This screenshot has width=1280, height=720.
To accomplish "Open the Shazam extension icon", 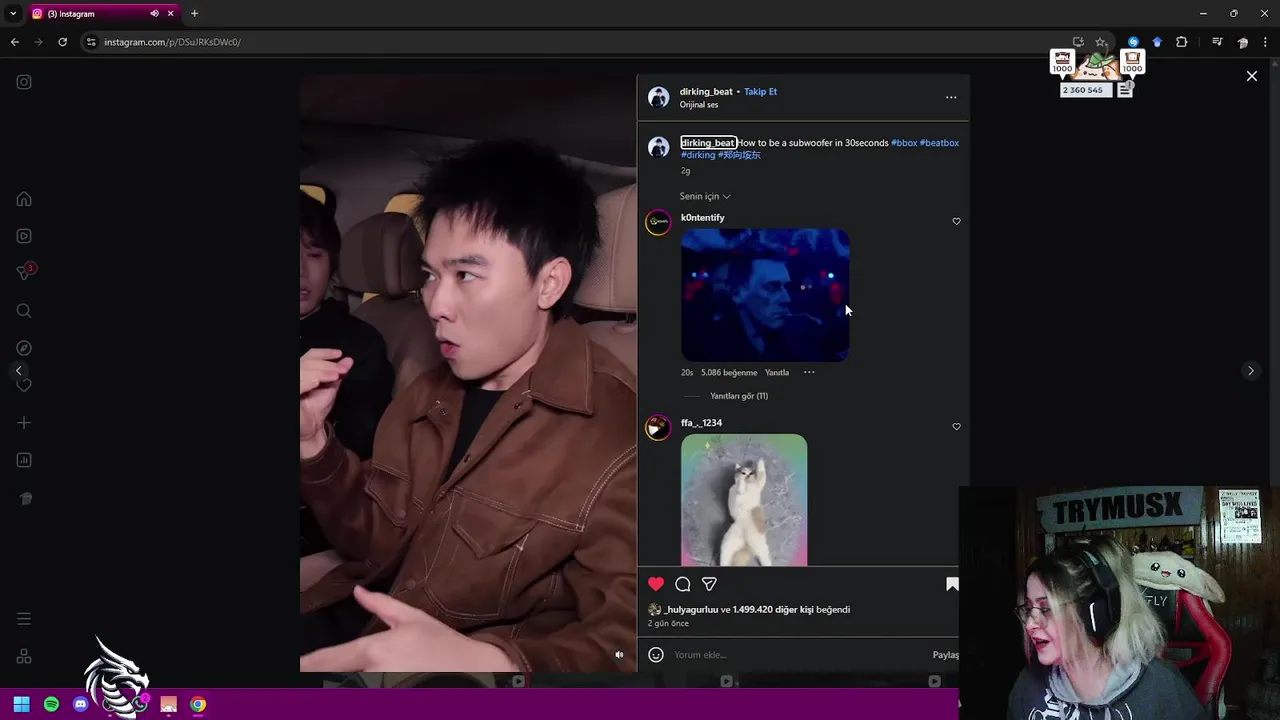I will click(x=1133, y=42).
